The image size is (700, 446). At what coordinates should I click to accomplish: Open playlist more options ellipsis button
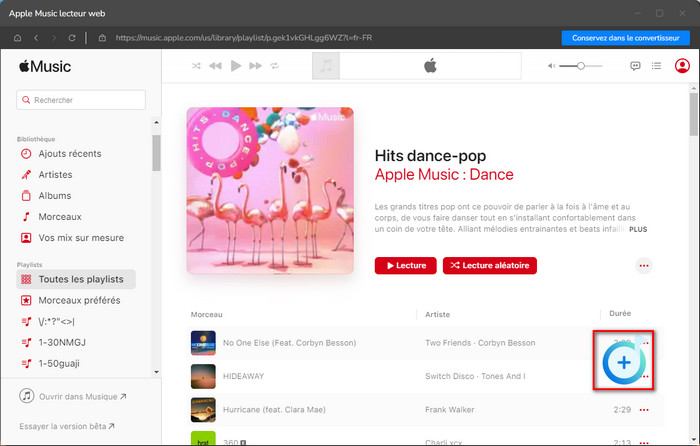coord(644,266)
